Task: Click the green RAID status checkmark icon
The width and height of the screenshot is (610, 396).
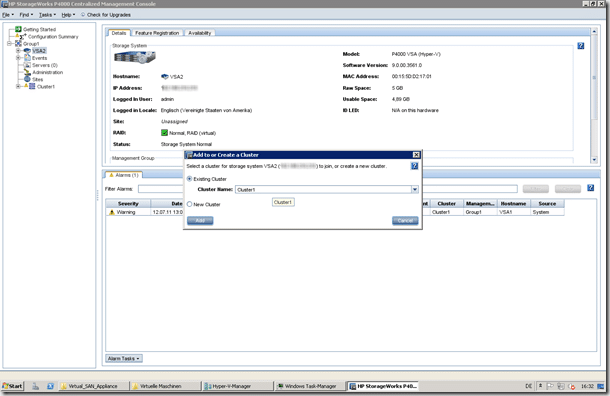Action: pos(164,133)
